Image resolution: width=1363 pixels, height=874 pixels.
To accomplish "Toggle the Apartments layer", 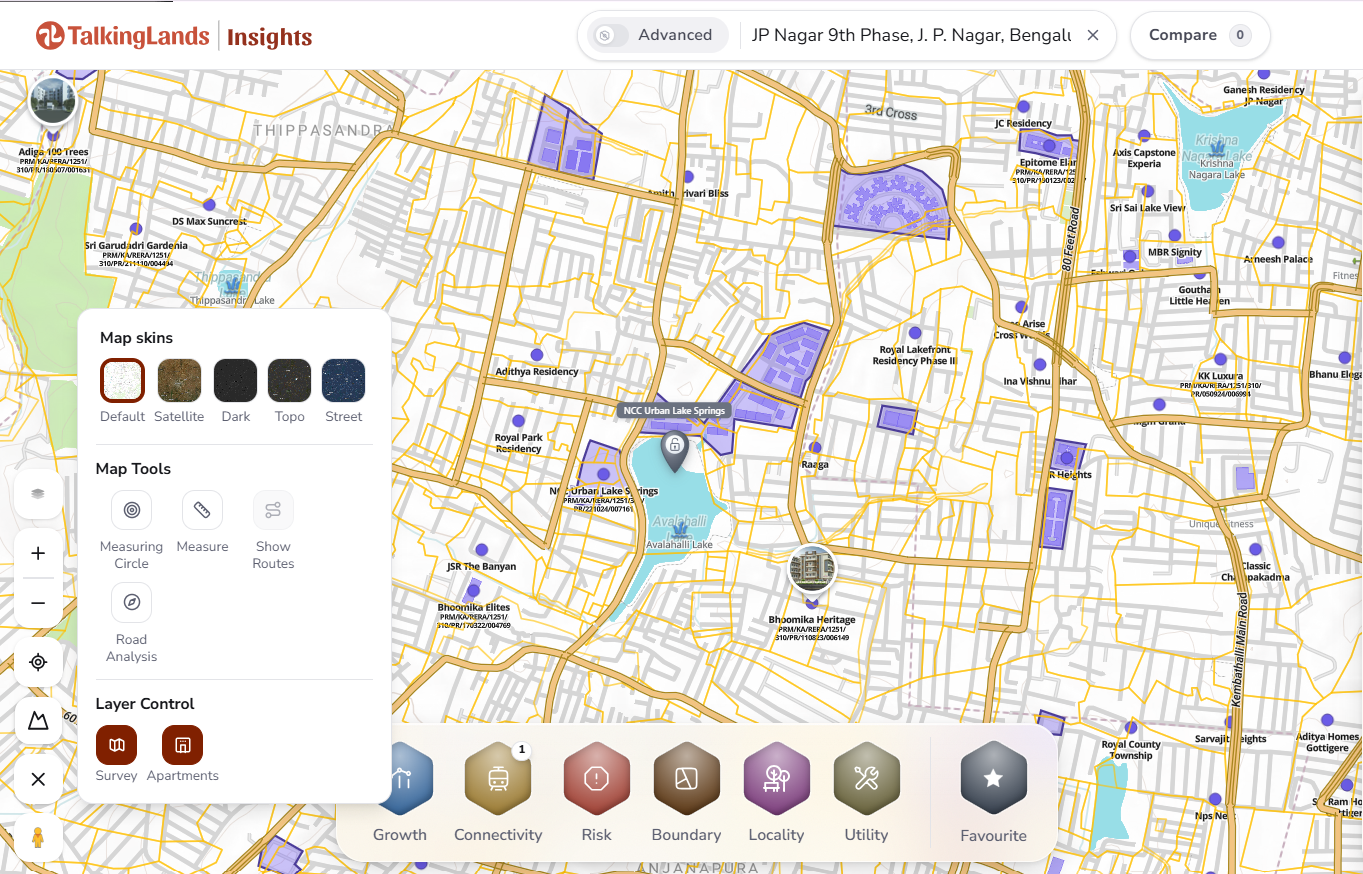I will point(182,745).
